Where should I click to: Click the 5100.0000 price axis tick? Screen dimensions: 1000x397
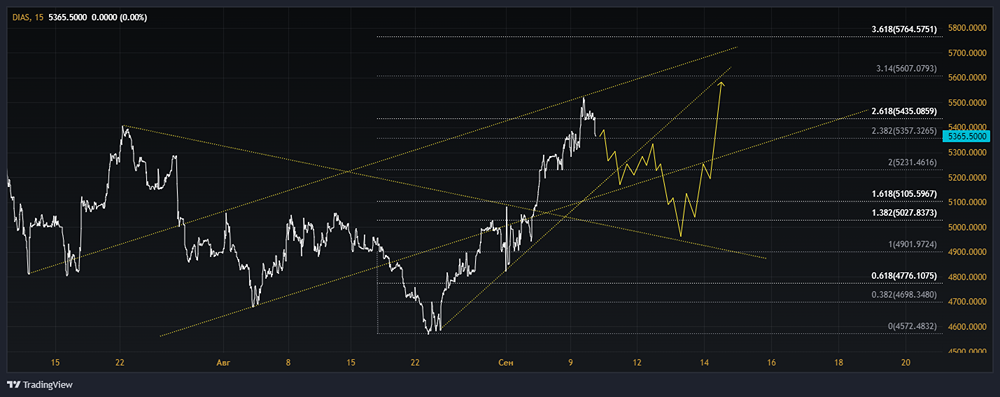coord(968,202)
